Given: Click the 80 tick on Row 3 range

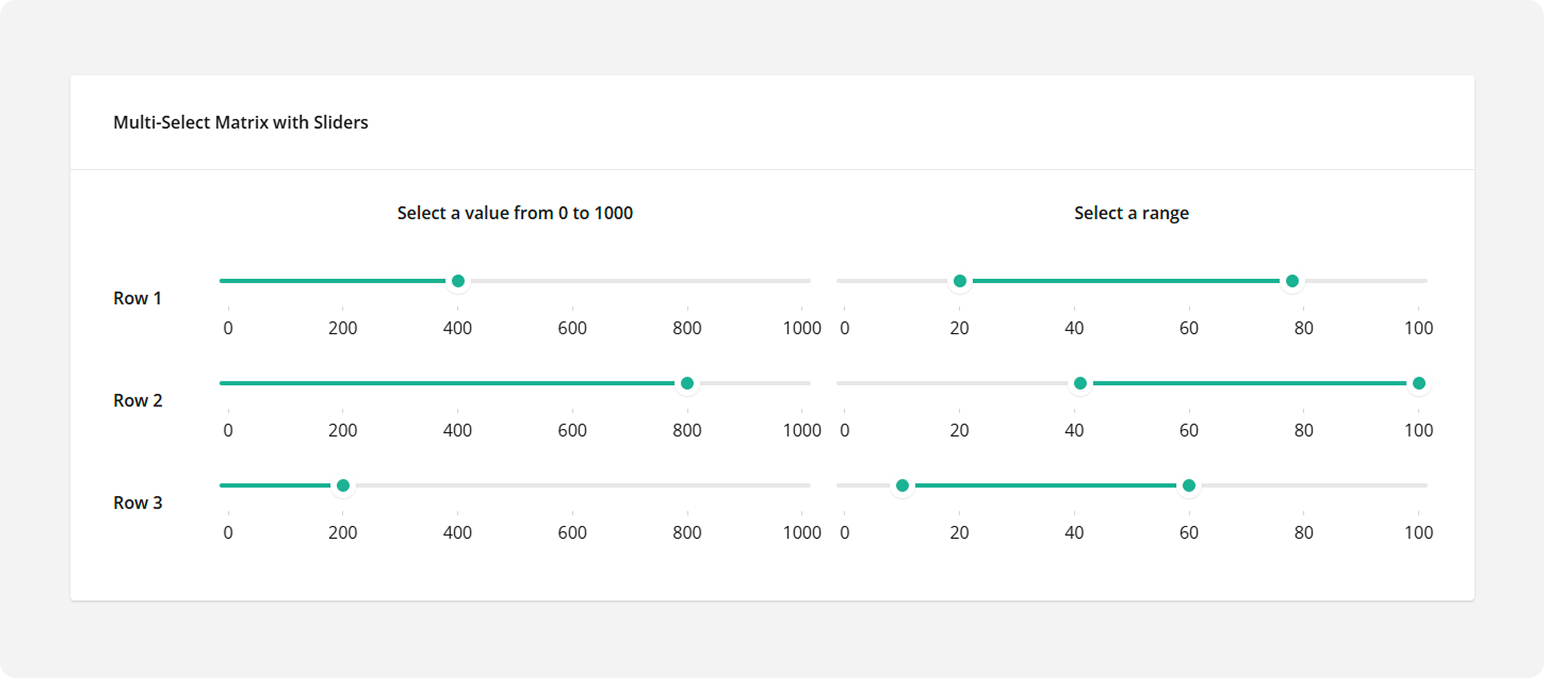Looking at the screenshot, I should [1304, 532].
